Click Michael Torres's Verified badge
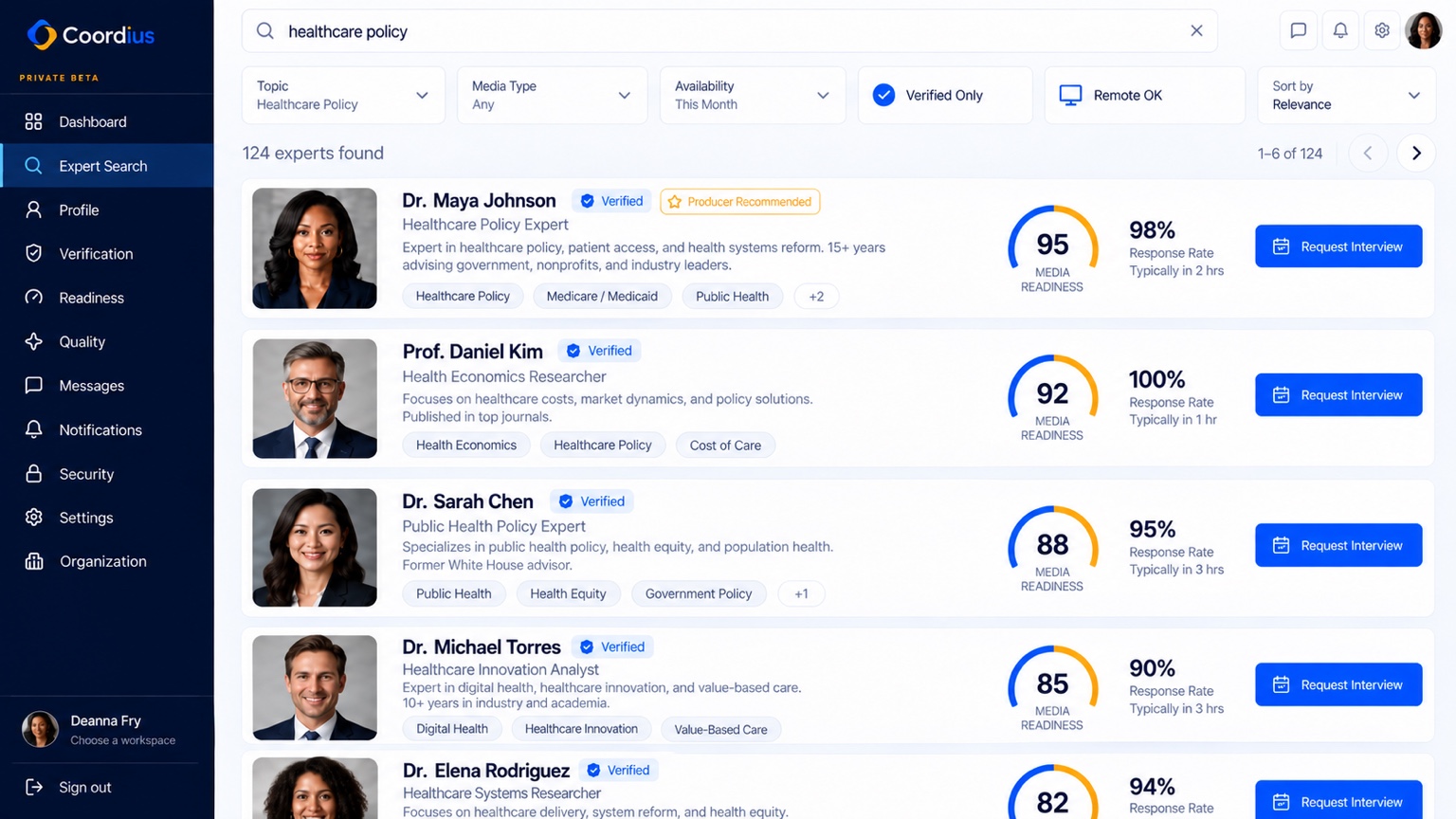 [612, 646]
